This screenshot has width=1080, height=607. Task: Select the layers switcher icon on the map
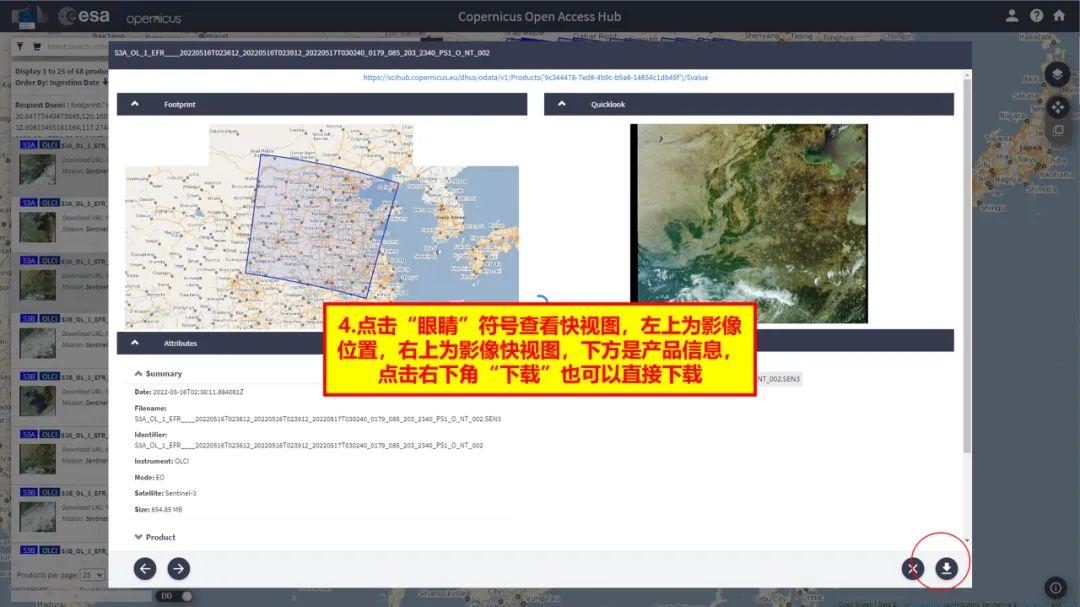pos(1057,74)
